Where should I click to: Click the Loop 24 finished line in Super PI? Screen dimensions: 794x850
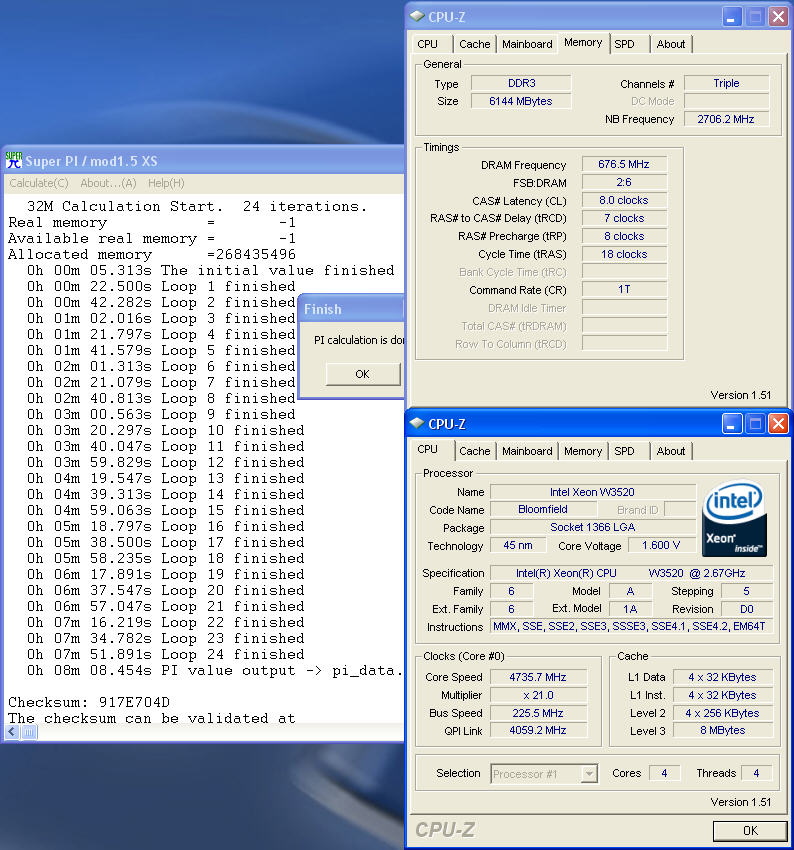point(166,654)
